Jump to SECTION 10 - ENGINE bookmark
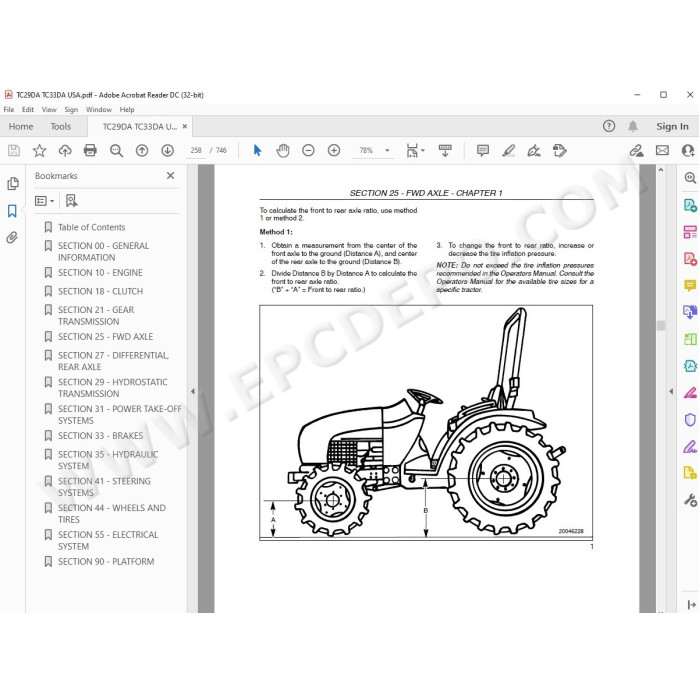 [100, 273]
